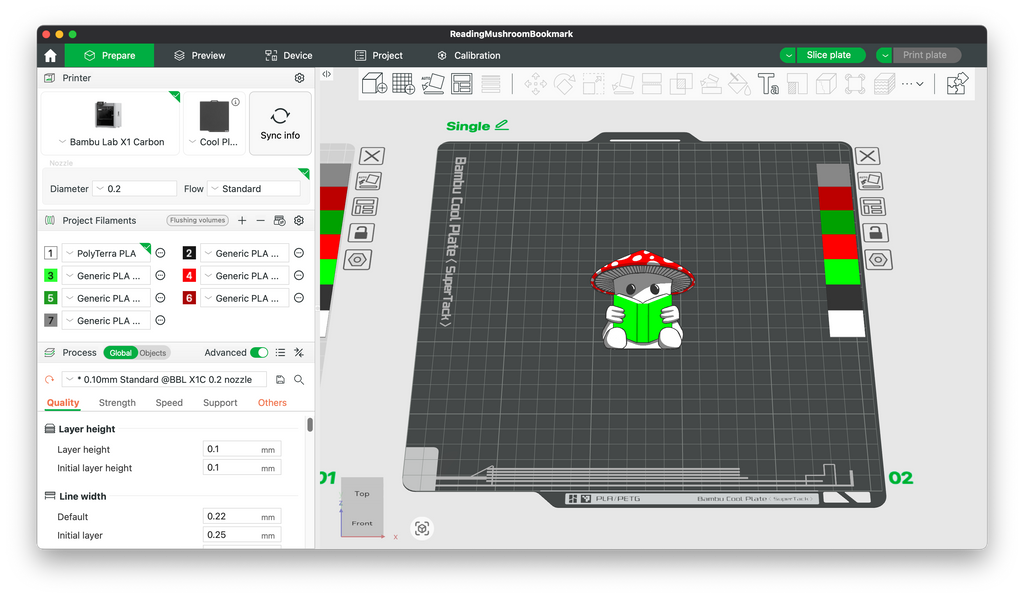Select the Rotate gizmo tool
This screenshot has height=598, width=1024.
[564, 84]
